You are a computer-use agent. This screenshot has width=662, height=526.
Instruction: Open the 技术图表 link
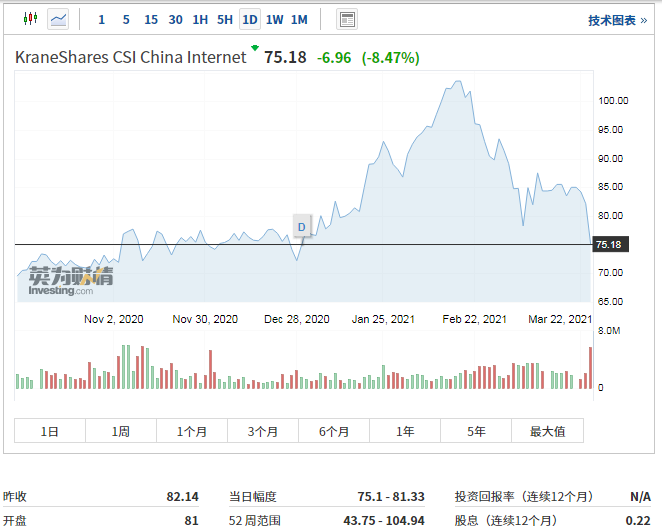[617, 20]
